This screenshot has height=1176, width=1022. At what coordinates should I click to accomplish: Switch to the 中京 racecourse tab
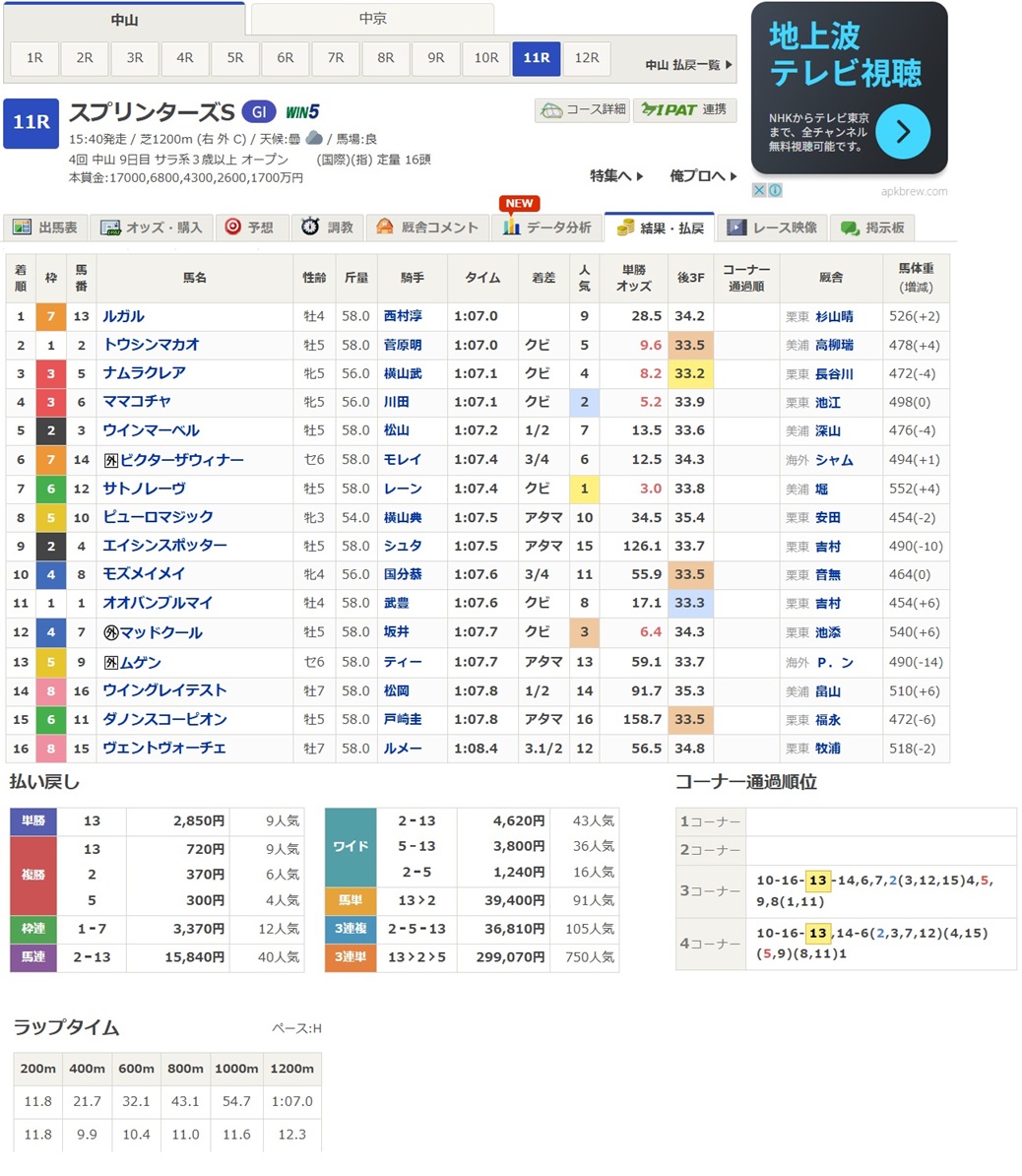[372, 19]
